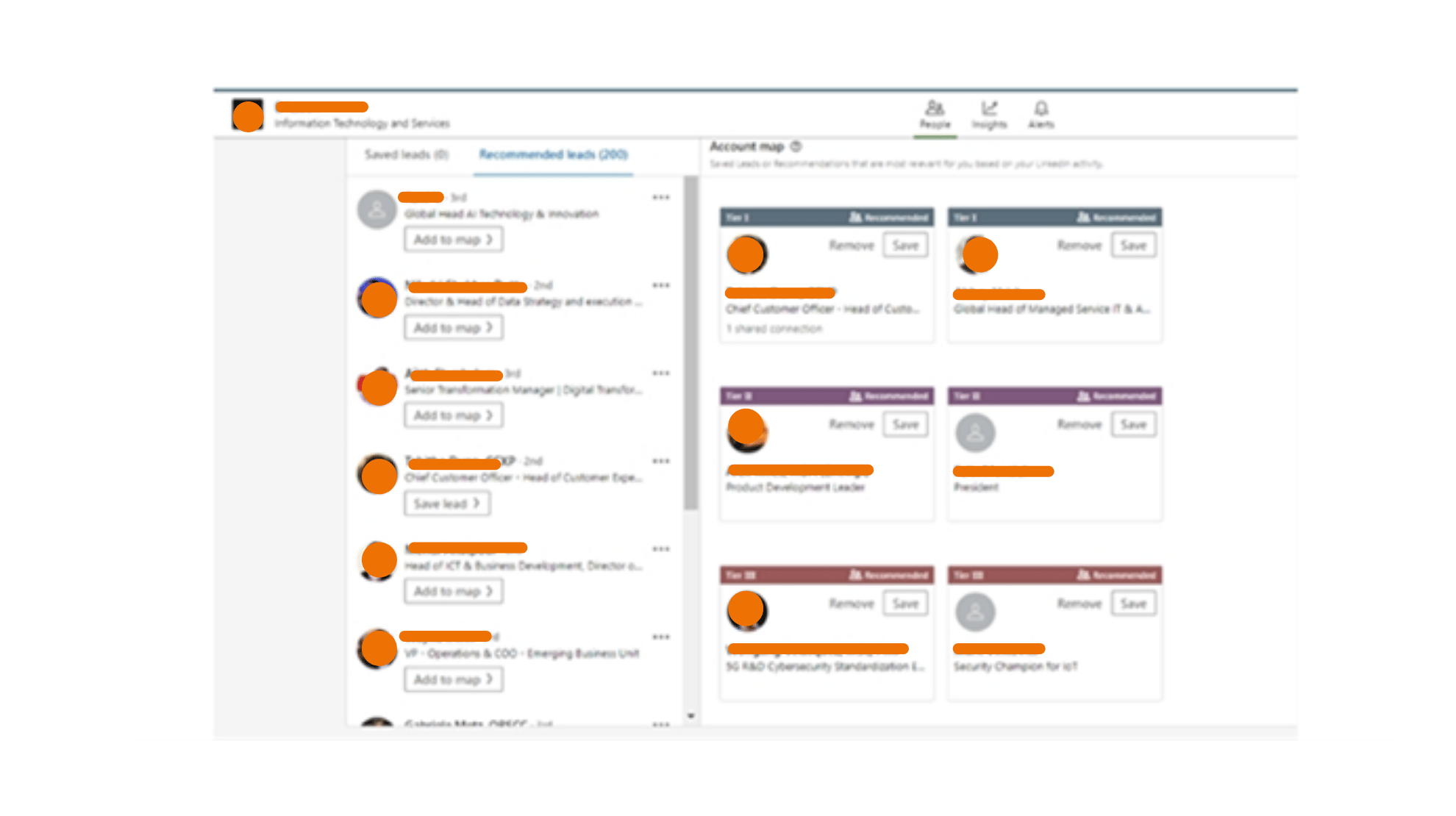
Task: Click the default avatar of the Security Champion for IoT card
Action: [x=975, y=612]
